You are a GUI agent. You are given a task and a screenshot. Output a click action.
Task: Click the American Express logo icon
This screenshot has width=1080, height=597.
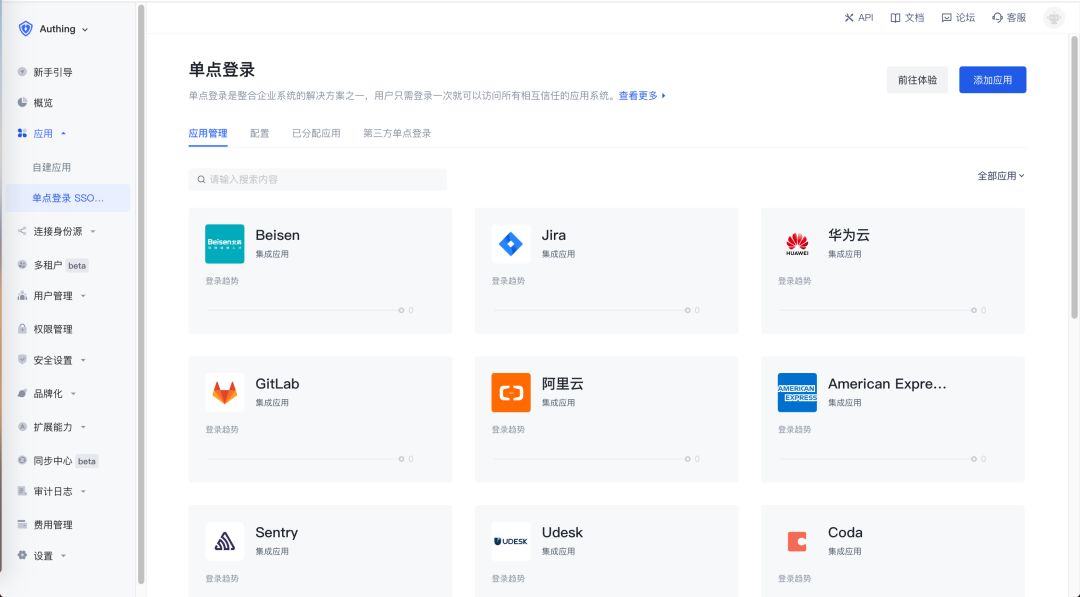click(797, 393)
